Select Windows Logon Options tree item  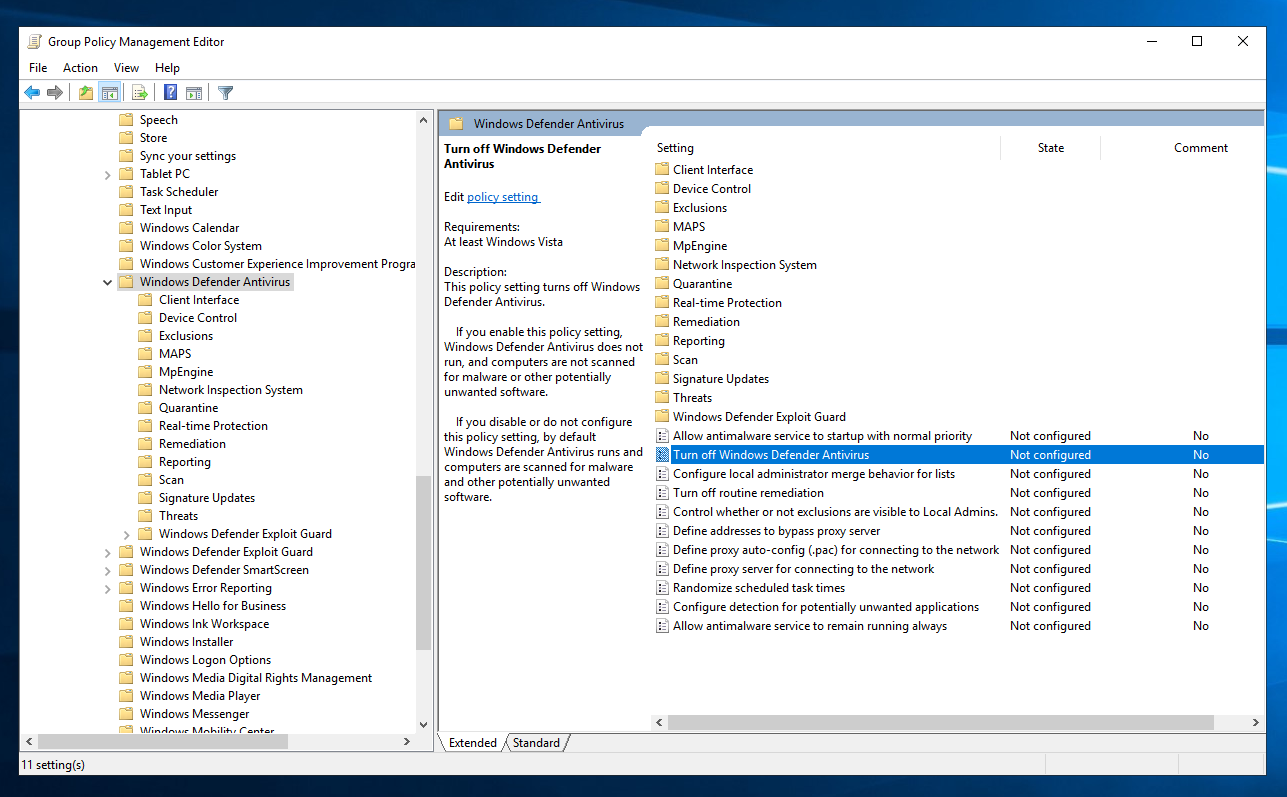click(205, 660)
